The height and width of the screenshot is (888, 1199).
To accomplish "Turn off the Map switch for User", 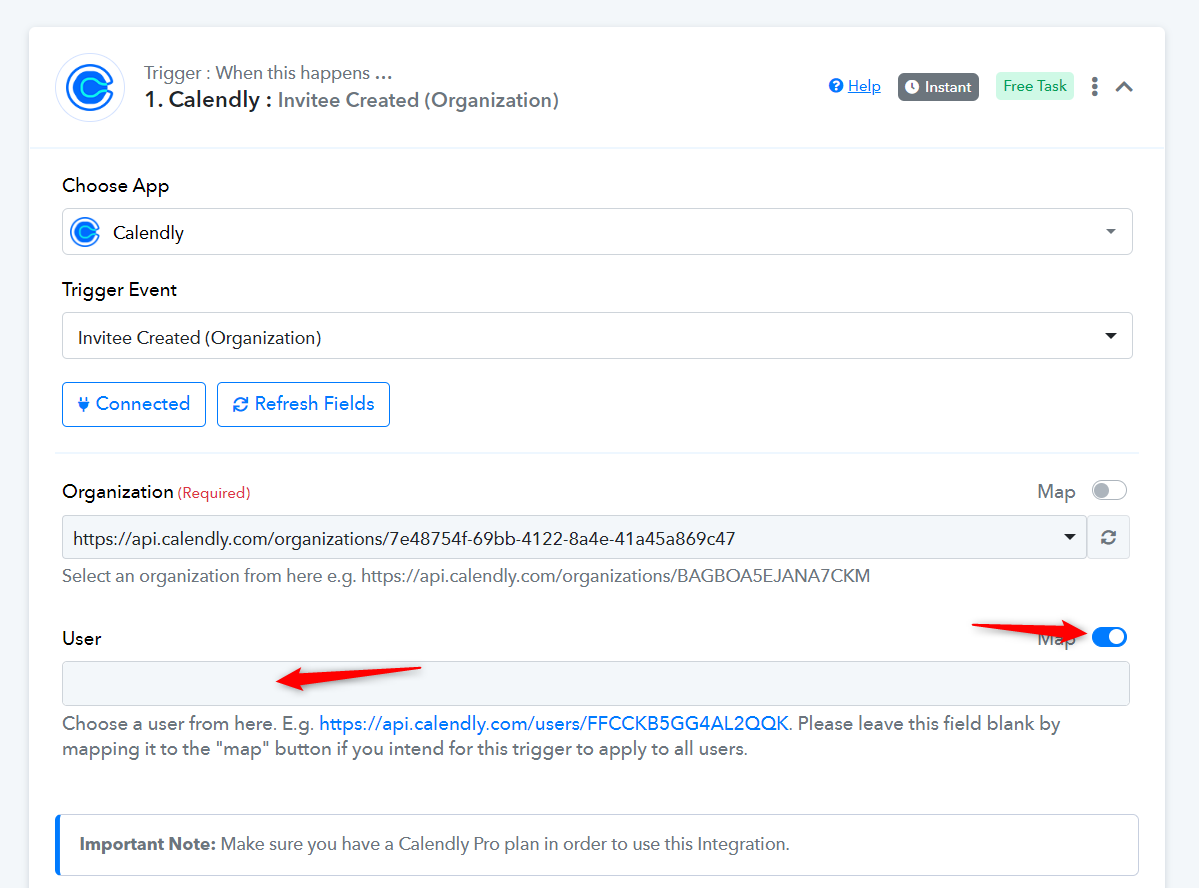I will coord(1109,637).
